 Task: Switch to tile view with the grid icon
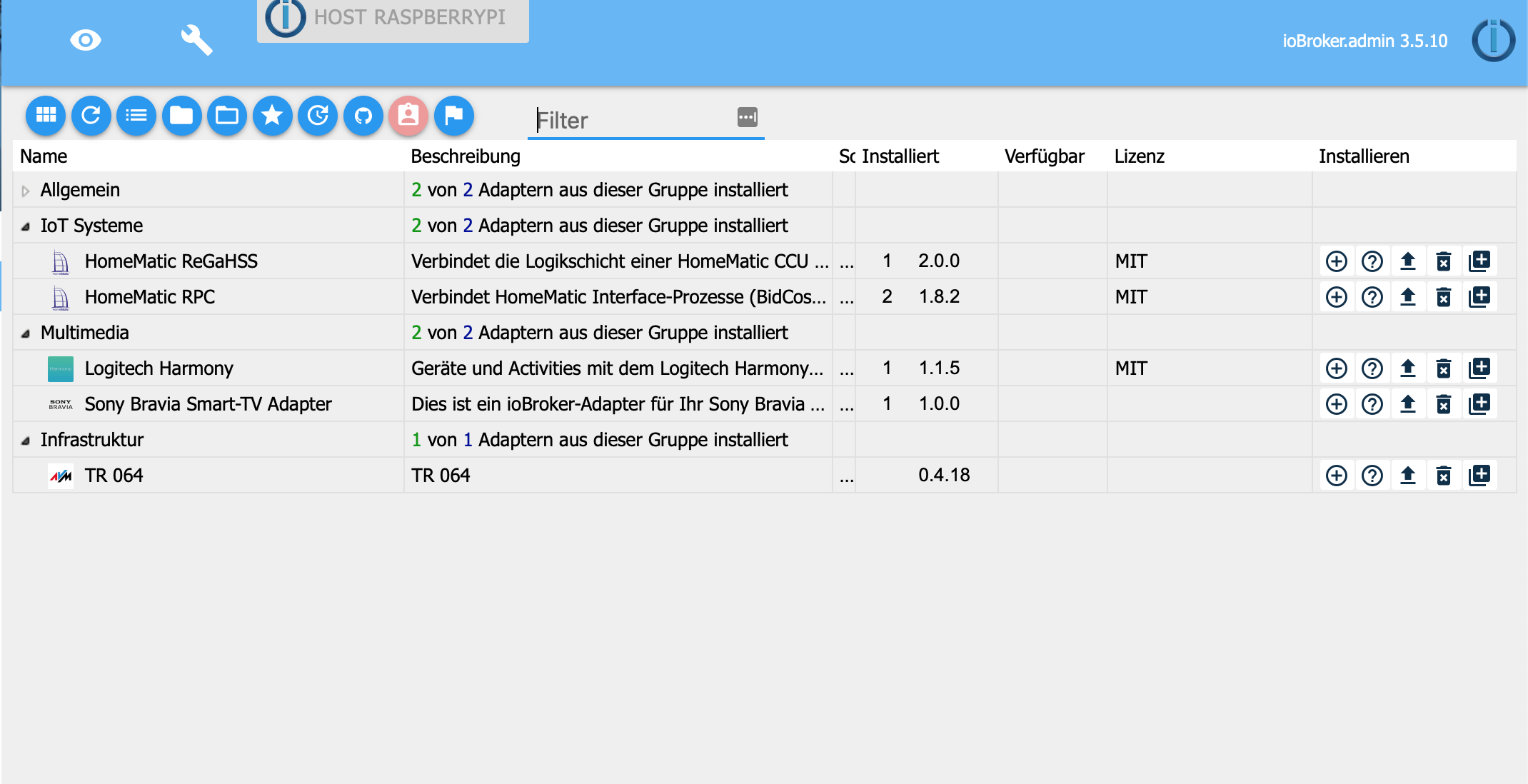click(x=46, y=115)
